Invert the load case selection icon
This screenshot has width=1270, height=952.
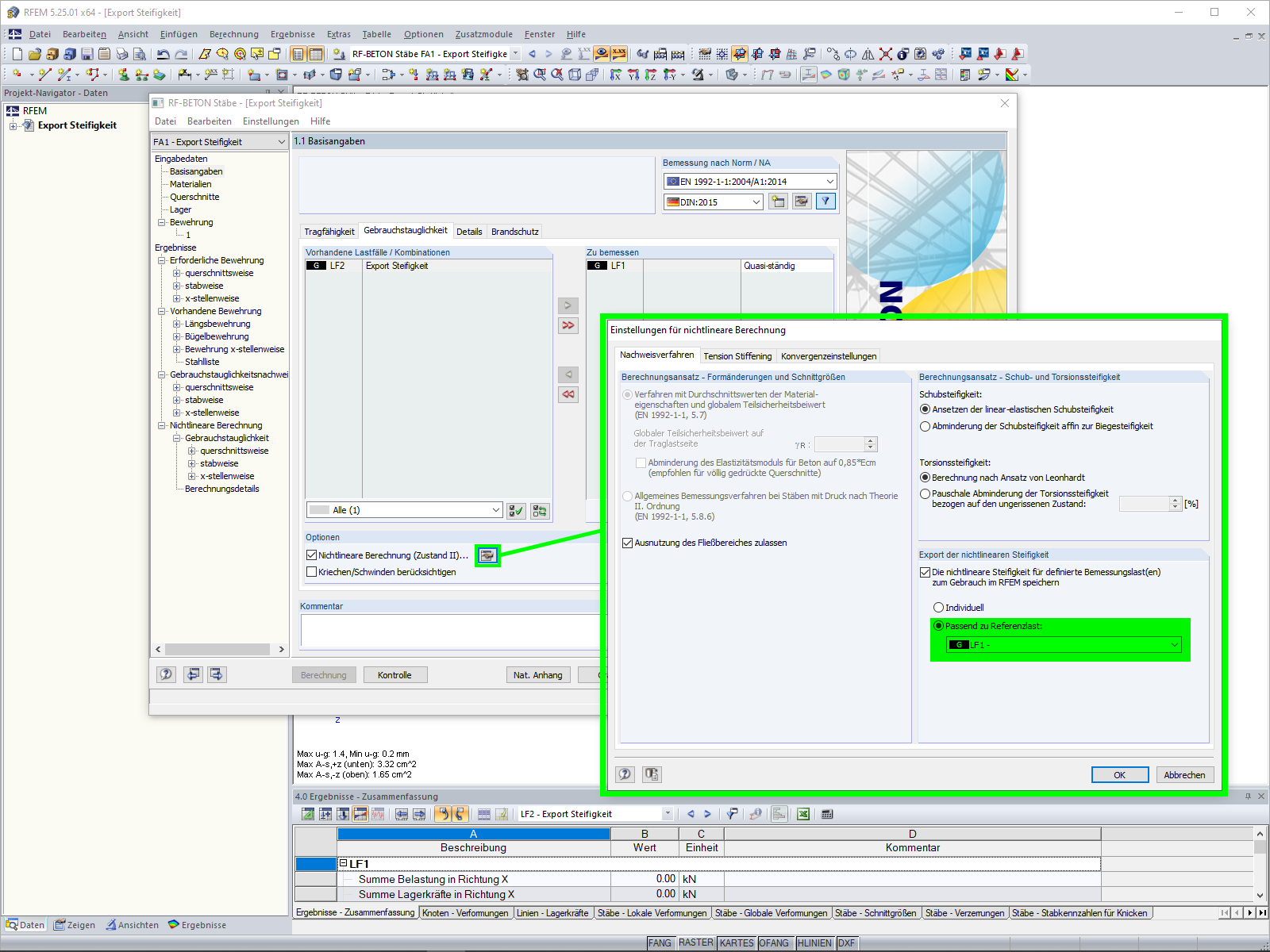click(x=540, y=510)
